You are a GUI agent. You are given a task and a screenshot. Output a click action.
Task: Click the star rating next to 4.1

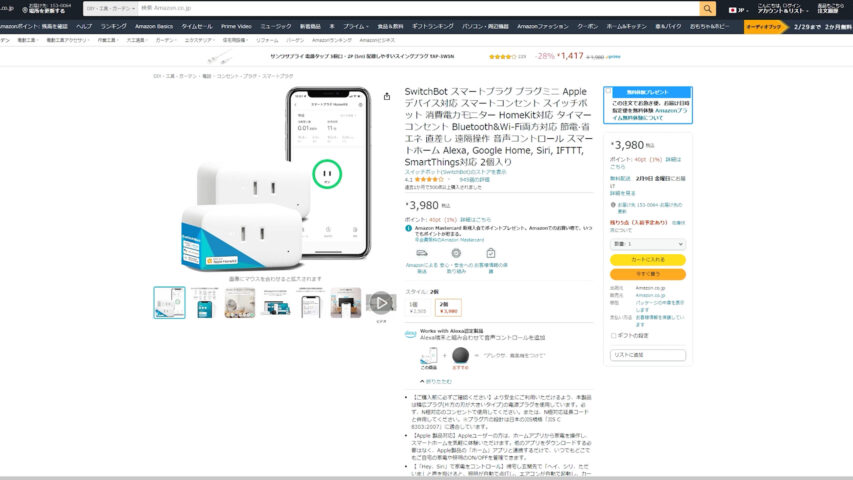tap(429, 180)
